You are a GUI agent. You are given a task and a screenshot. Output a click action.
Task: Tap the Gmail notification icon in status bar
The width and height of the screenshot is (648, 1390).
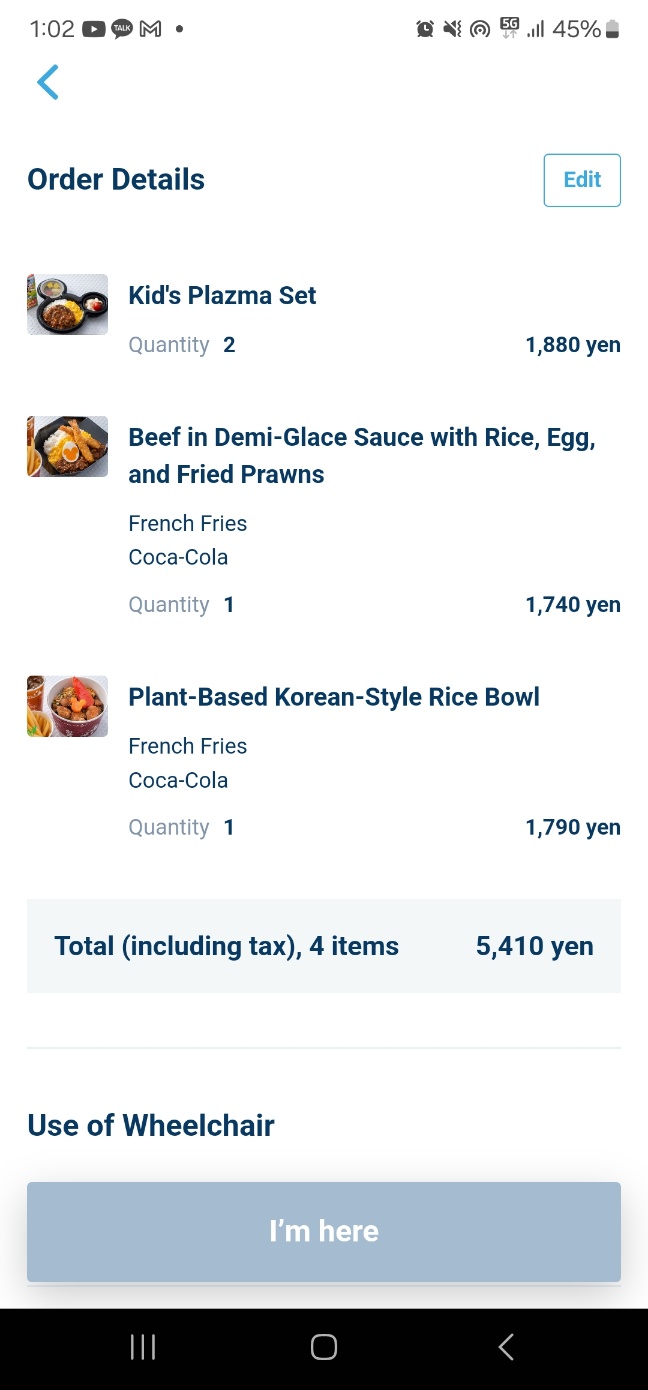(x=150, y=29)
